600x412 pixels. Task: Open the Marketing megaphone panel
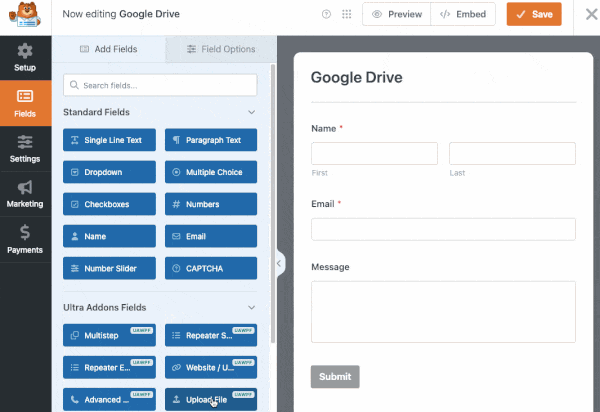(x=25, y=194)
